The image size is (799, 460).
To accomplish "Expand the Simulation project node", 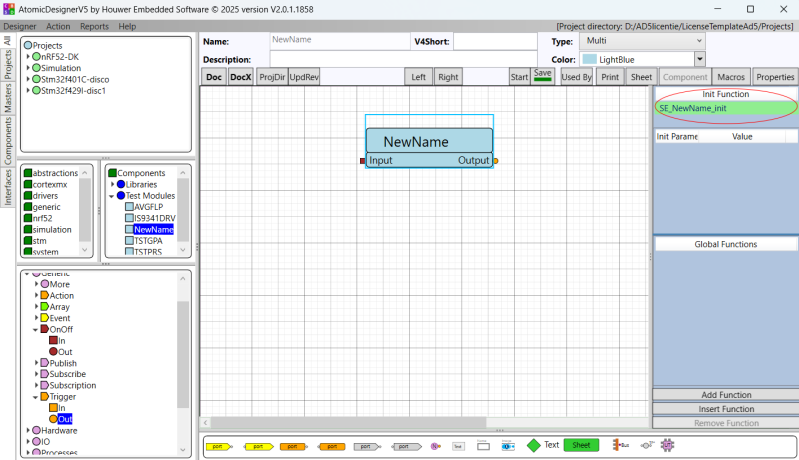I will [30, 68].
